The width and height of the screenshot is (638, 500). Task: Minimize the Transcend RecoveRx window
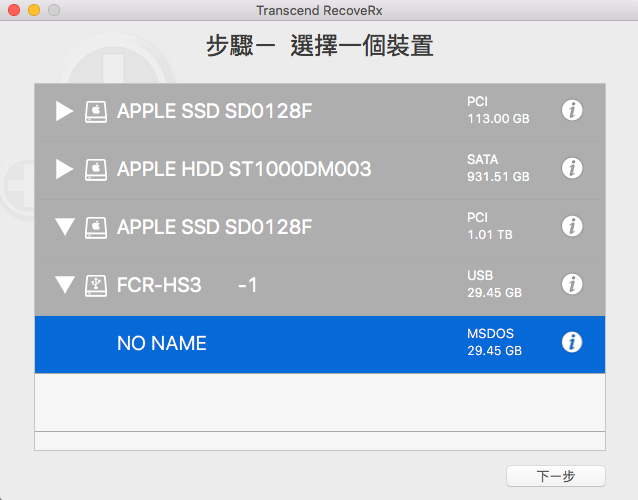pyautogui.click(x=34, y=10)
